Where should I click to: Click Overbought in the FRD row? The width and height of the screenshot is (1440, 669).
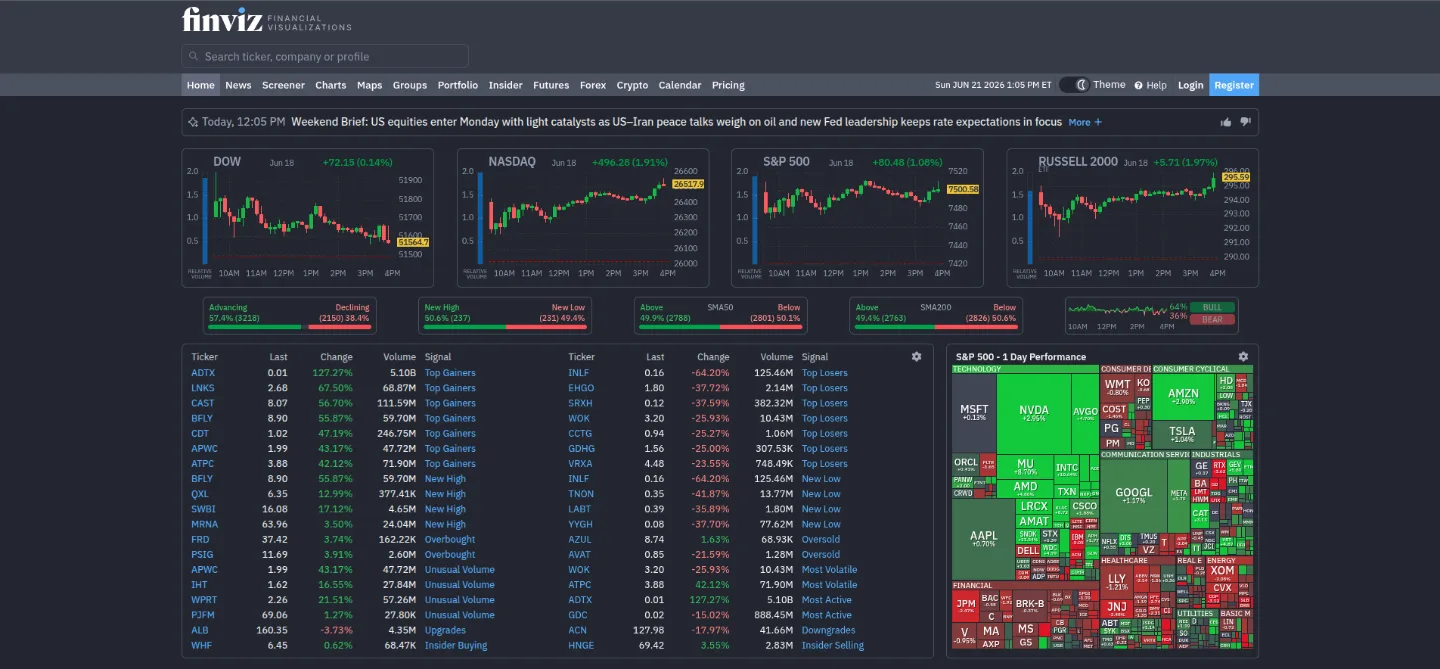(450, 539)
